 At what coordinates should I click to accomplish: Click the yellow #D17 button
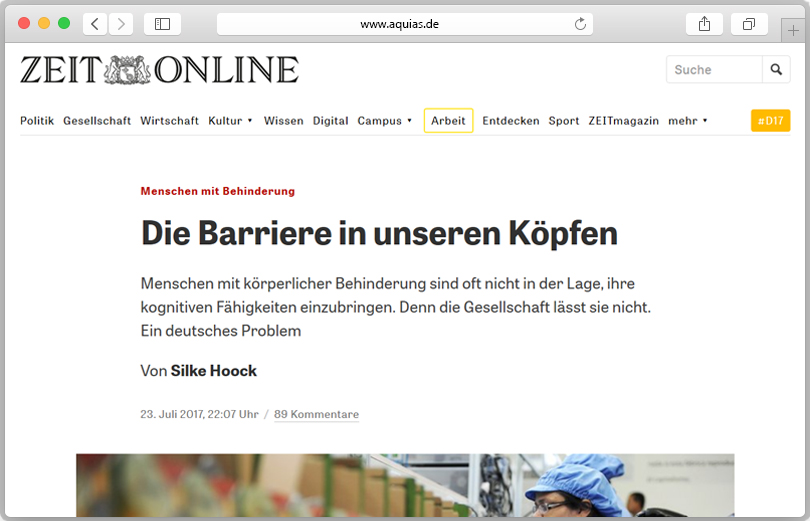tap(770, 120)
